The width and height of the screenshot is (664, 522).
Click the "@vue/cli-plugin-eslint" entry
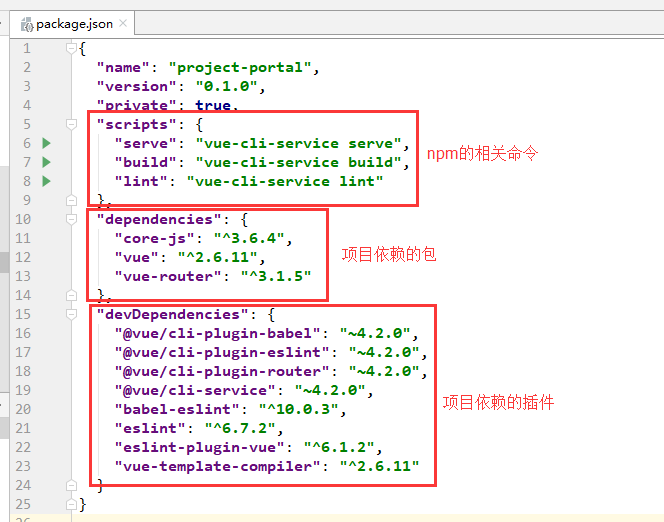pyautogui.click(x=222, y=352)
